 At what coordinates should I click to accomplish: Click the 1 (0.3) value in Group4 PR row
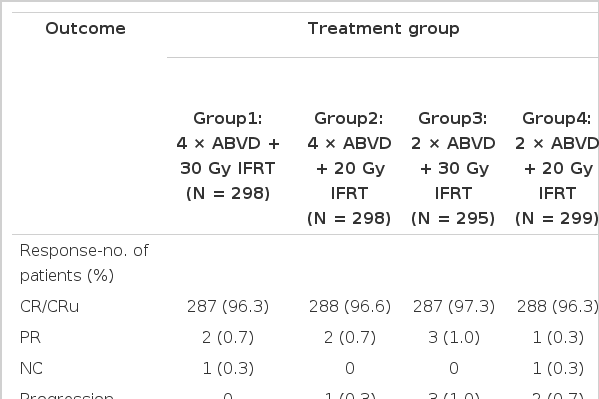(x=558, y=337)
